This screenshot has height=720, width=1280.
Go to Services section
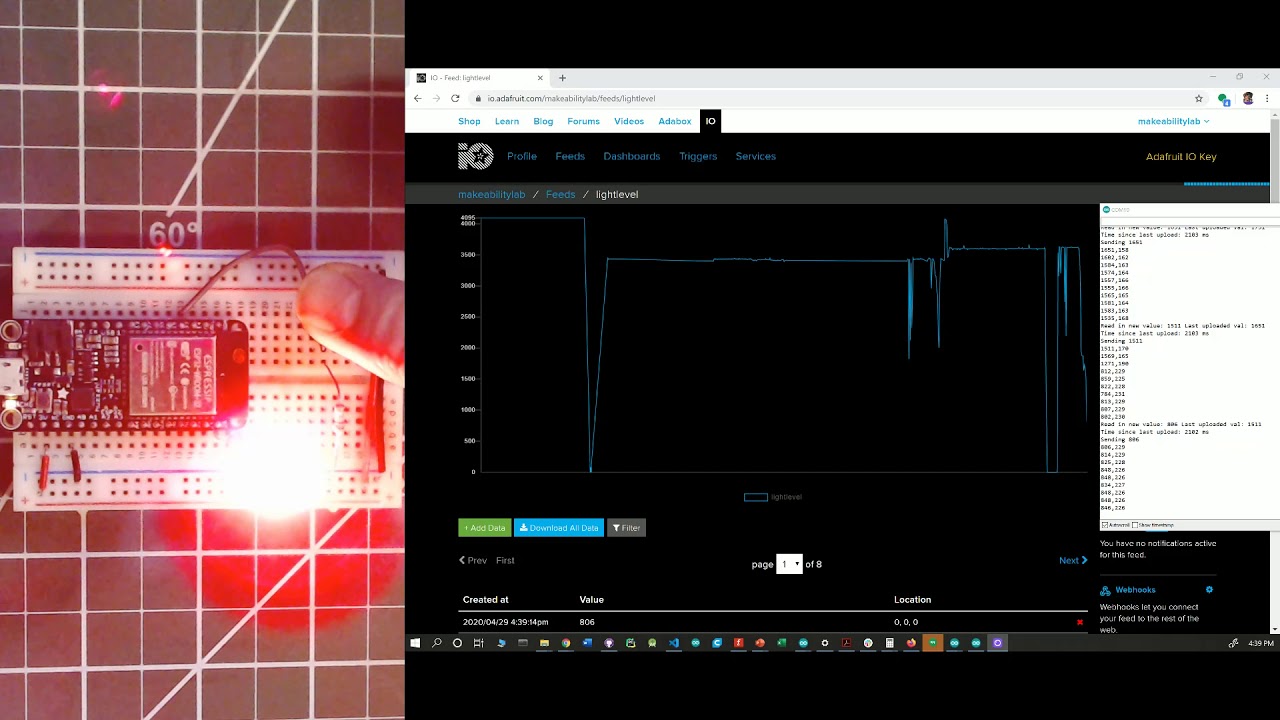[x=756, y=156]
